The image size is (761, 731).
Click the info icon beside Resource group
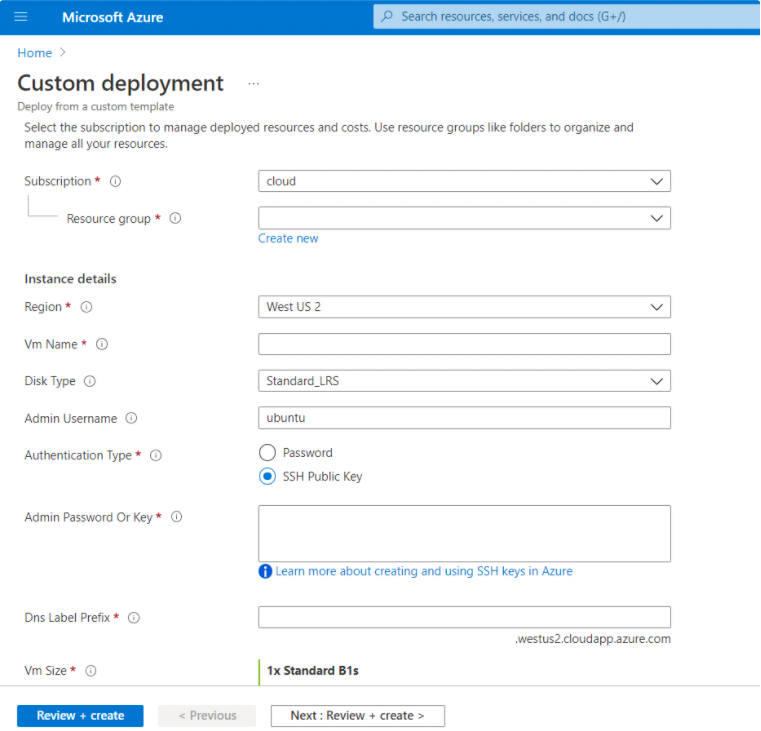click(175, 219)
